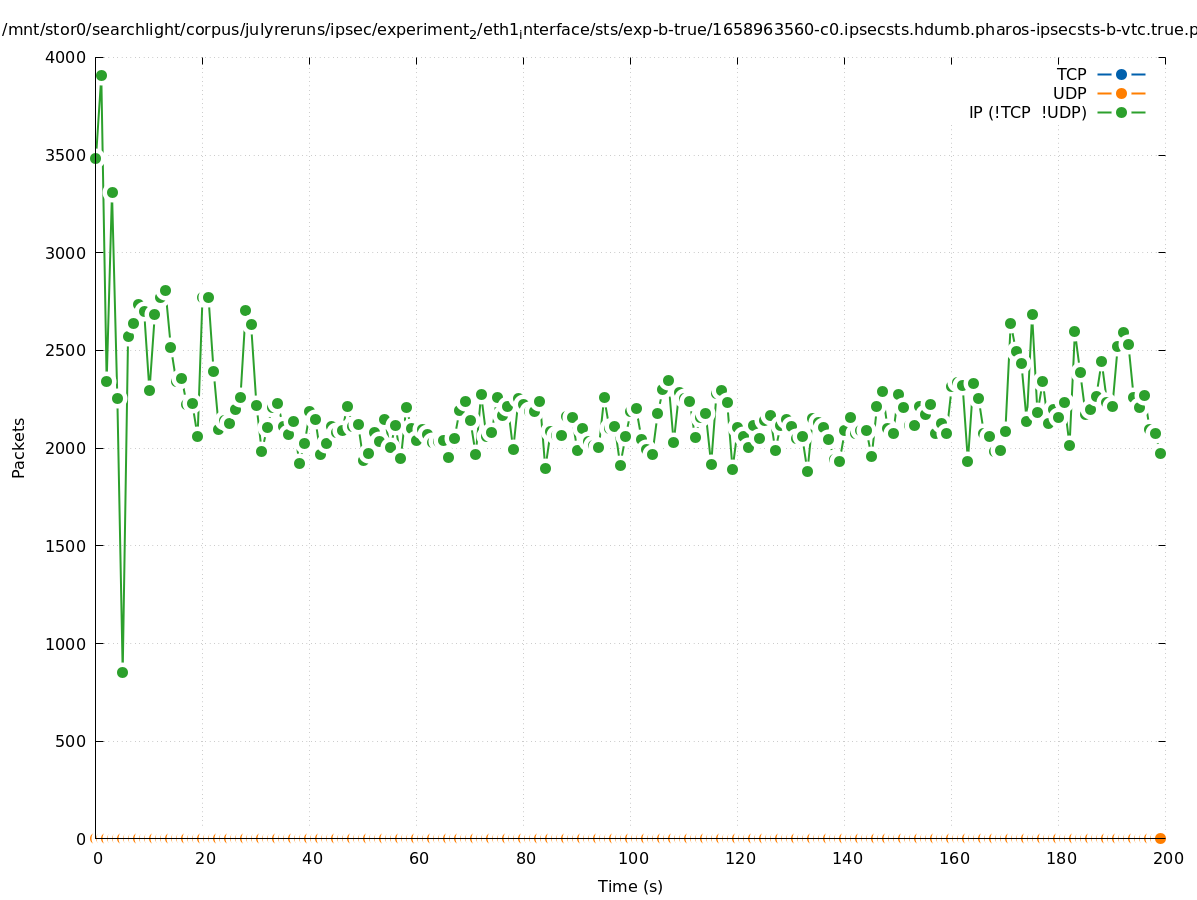Select the TCP legend label

(x=1071, y=74)
